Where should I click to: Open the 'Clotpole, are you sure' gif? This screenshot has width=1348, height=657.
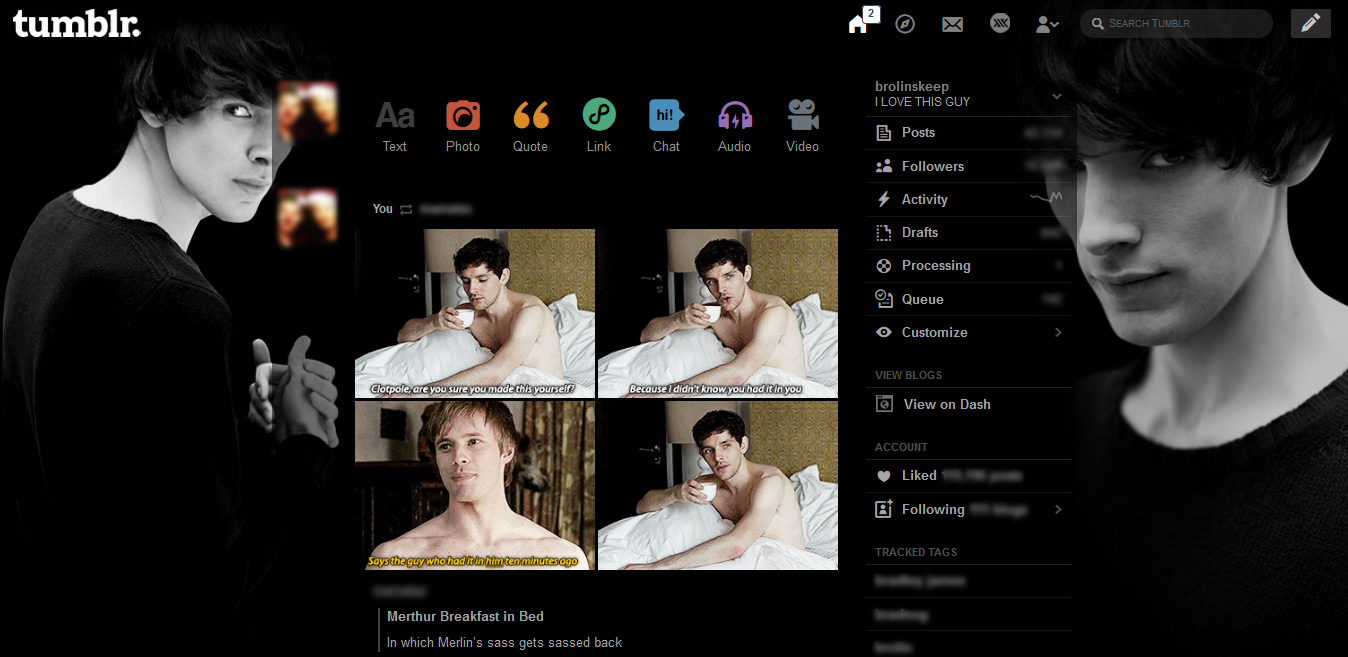pyautogui.click(x=475, y=313)
